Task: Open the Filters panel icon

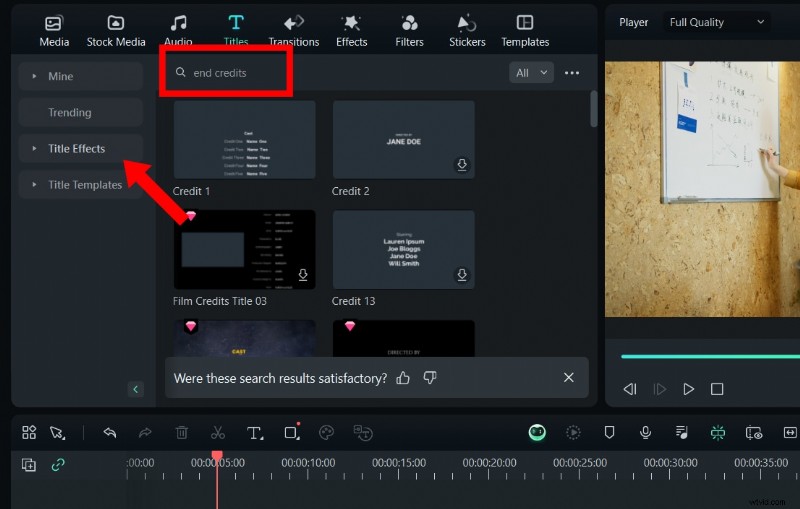Action: (x=409, y=30)
